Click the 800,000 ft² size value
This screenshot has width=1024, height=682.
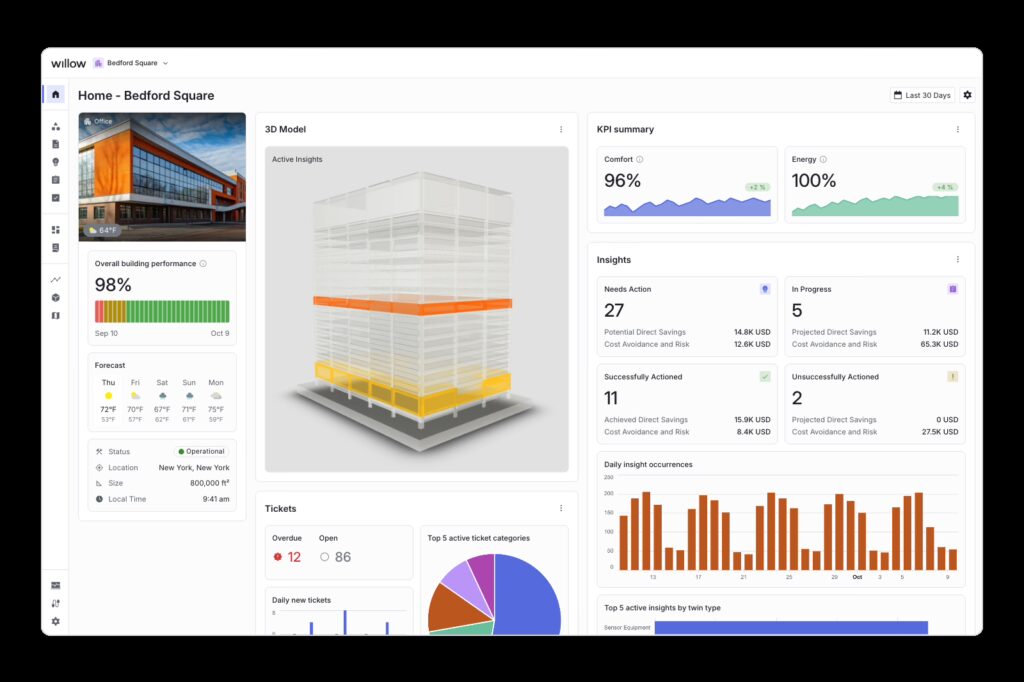210,483
